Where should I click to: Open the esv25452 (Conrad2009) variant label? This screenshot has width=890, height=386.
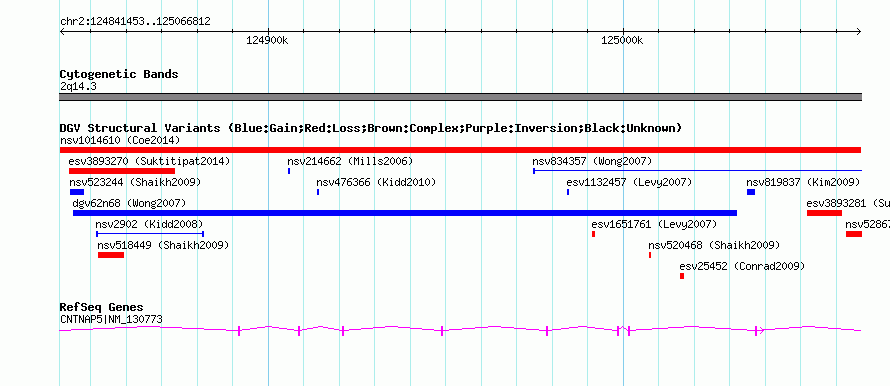[742, 266]
